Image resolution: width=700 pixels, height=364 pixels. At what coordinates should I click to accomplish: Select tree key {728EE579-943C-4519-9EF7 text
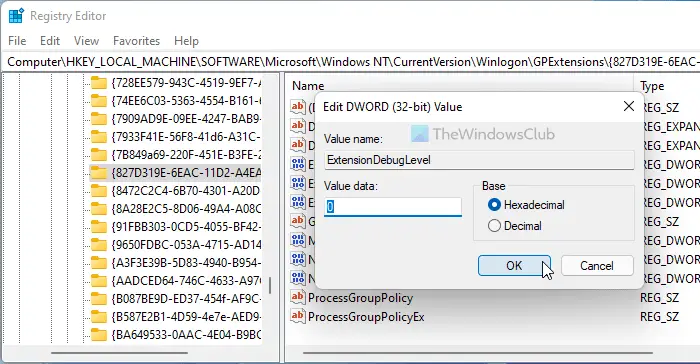click(187, 83)
